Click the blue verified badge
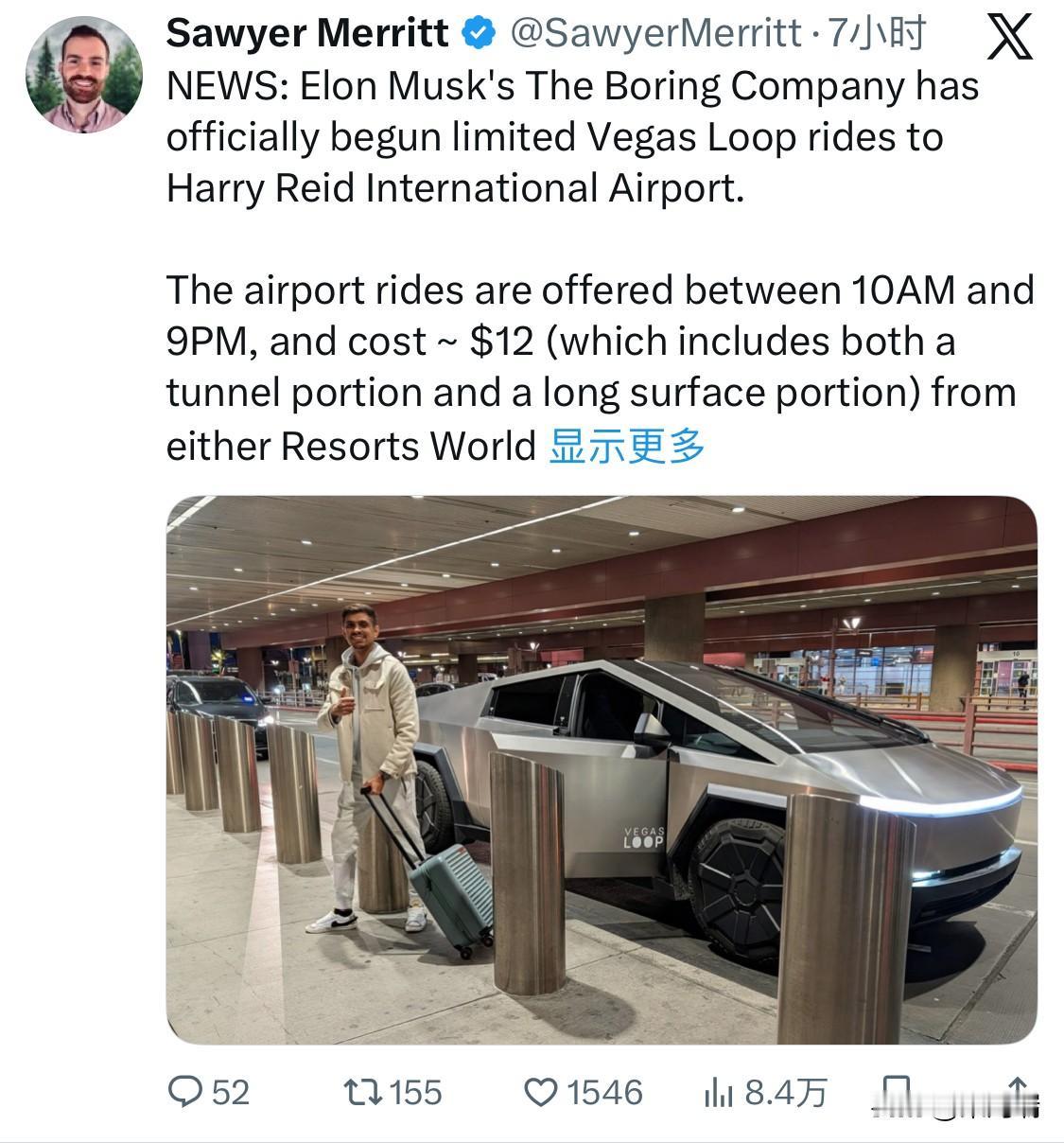 479,34
